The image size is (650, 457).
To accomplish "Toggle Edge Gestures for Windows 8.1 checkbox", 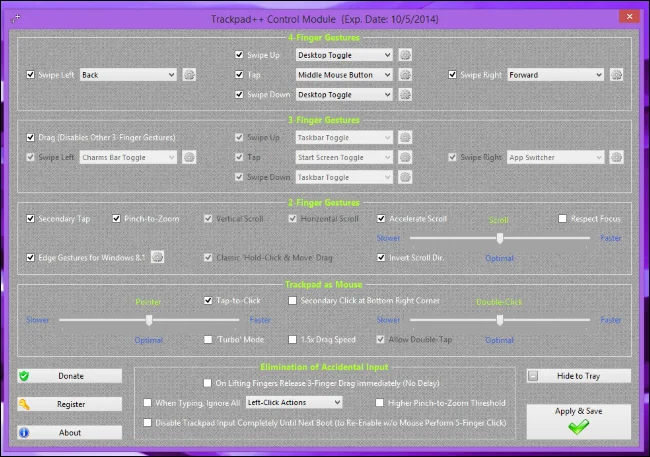I will [30, 258].
